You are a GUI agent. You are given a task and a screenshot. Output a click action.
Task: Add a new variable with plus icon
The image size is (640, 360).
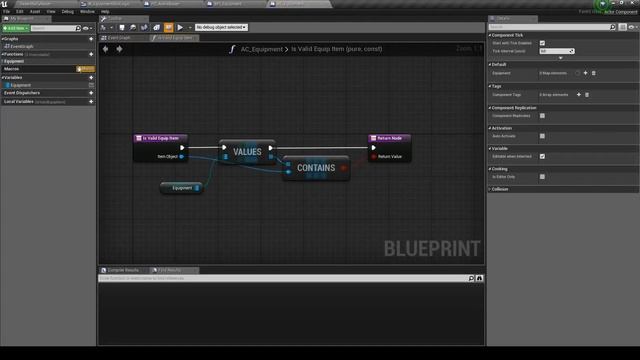[91, 78]
